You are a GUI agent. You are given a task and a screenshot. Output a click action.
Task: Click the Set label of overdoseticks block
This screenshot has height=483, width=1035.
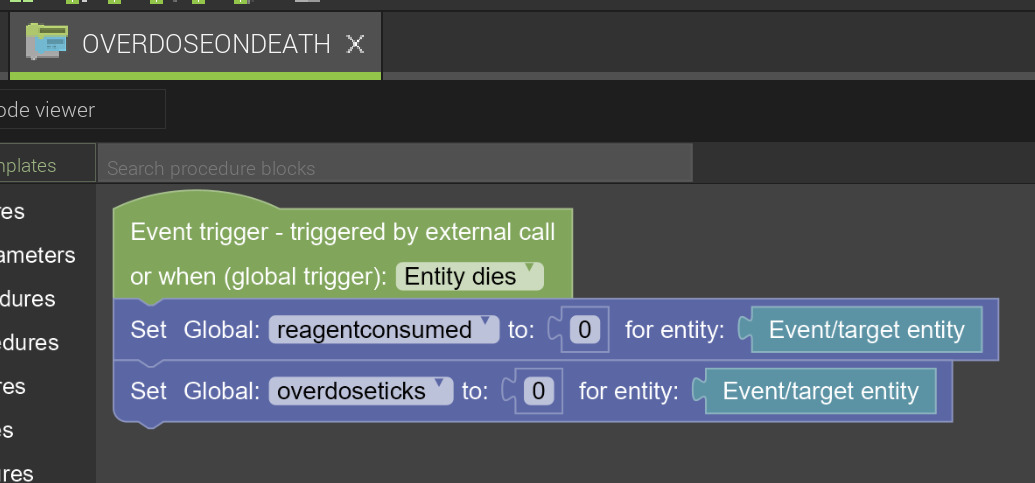pyautogui.click(x=149, y=391)
